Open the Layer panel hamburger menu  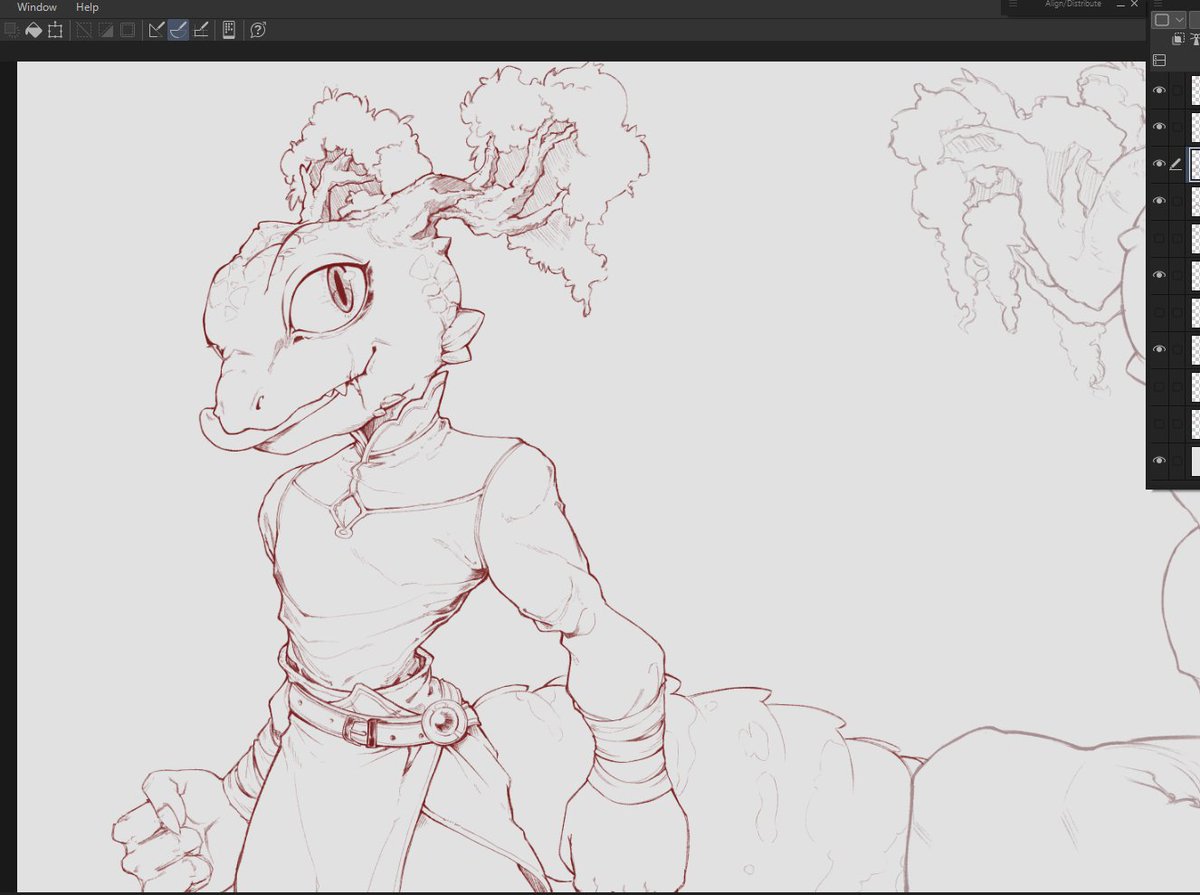point(1159,3)
